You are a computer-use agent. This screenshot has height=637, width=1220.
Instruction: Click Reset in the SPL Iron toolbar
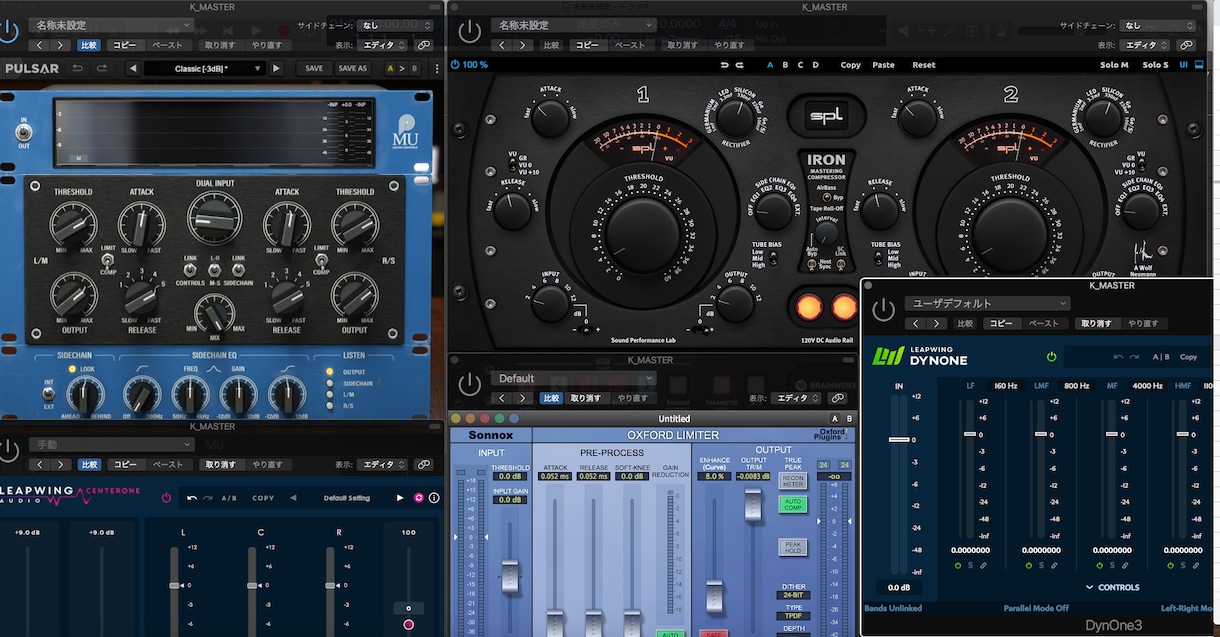pos(924,65)
